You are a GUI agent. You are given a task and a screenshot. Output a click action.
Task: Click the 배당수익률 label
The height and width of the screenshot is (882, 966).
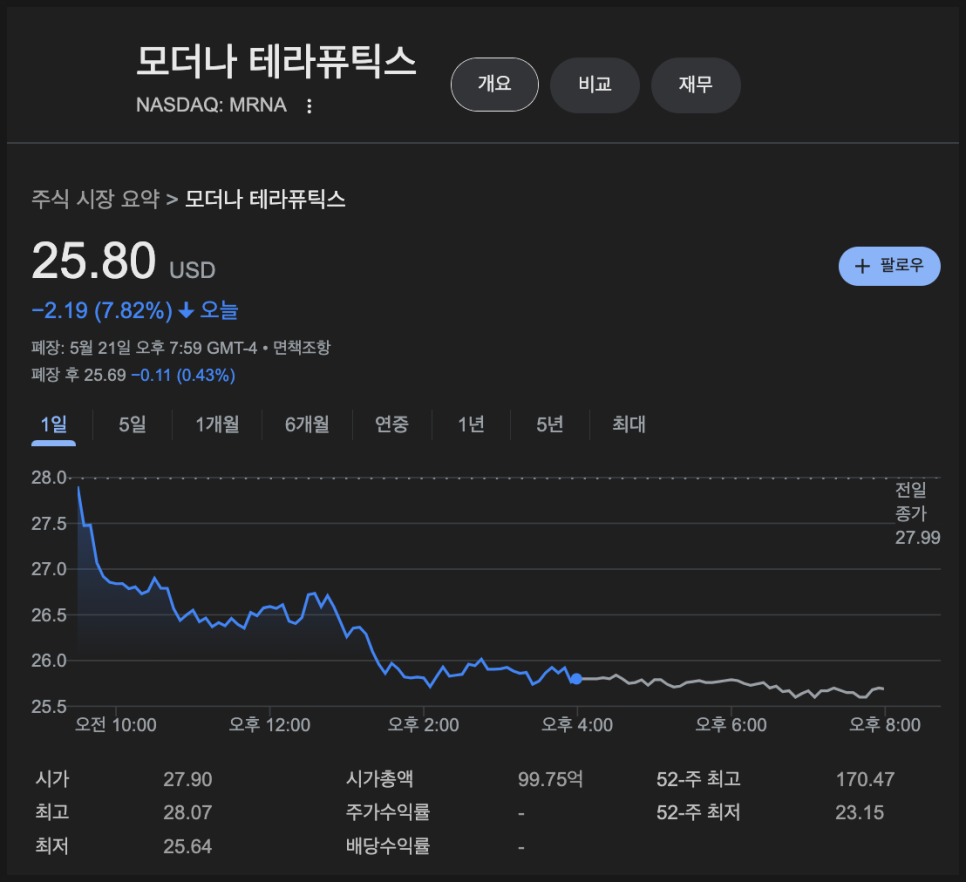tap(388, 846)
